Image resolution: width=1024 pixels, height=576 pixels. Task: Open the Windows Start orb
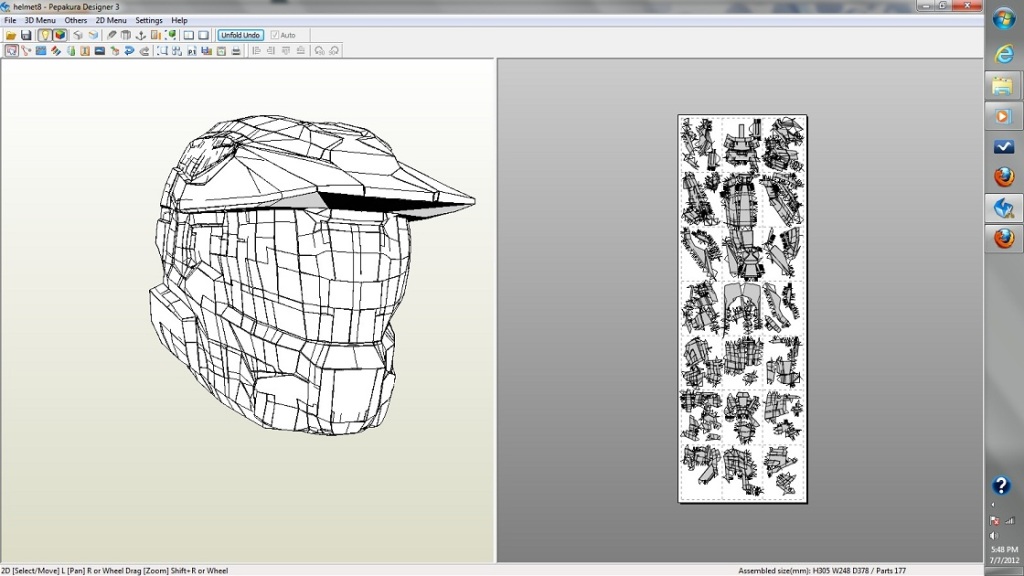tap(1004, 18)
